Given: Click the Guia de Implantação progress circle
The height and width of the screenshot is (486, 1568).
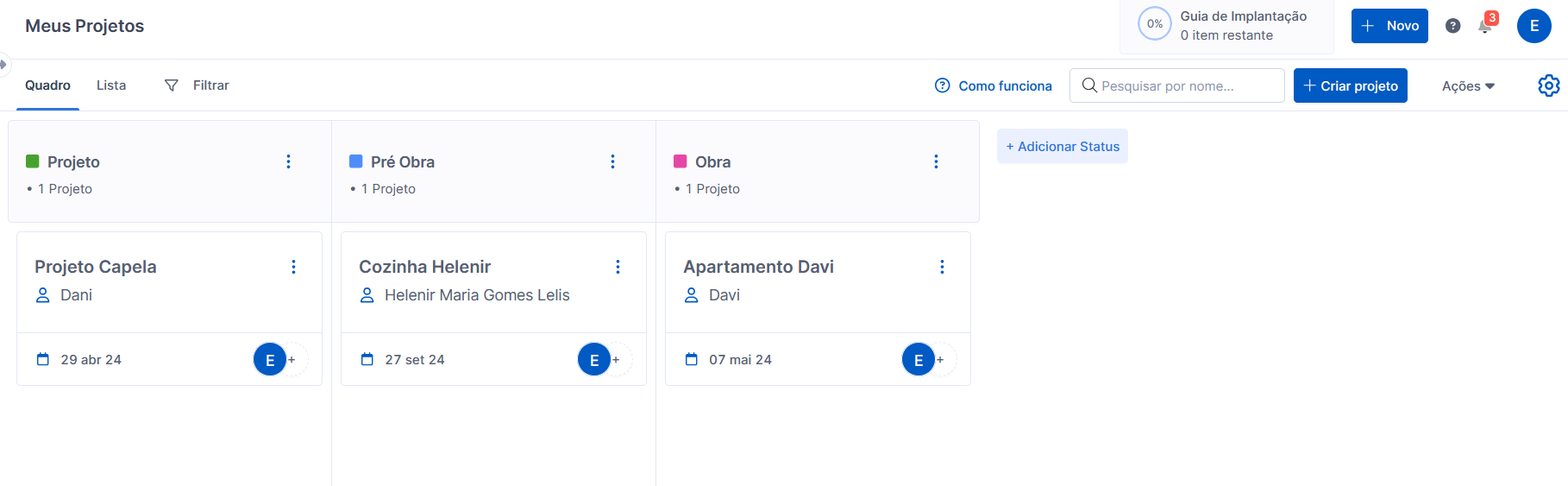Looking at the screenshot, I should (1154, 24).
